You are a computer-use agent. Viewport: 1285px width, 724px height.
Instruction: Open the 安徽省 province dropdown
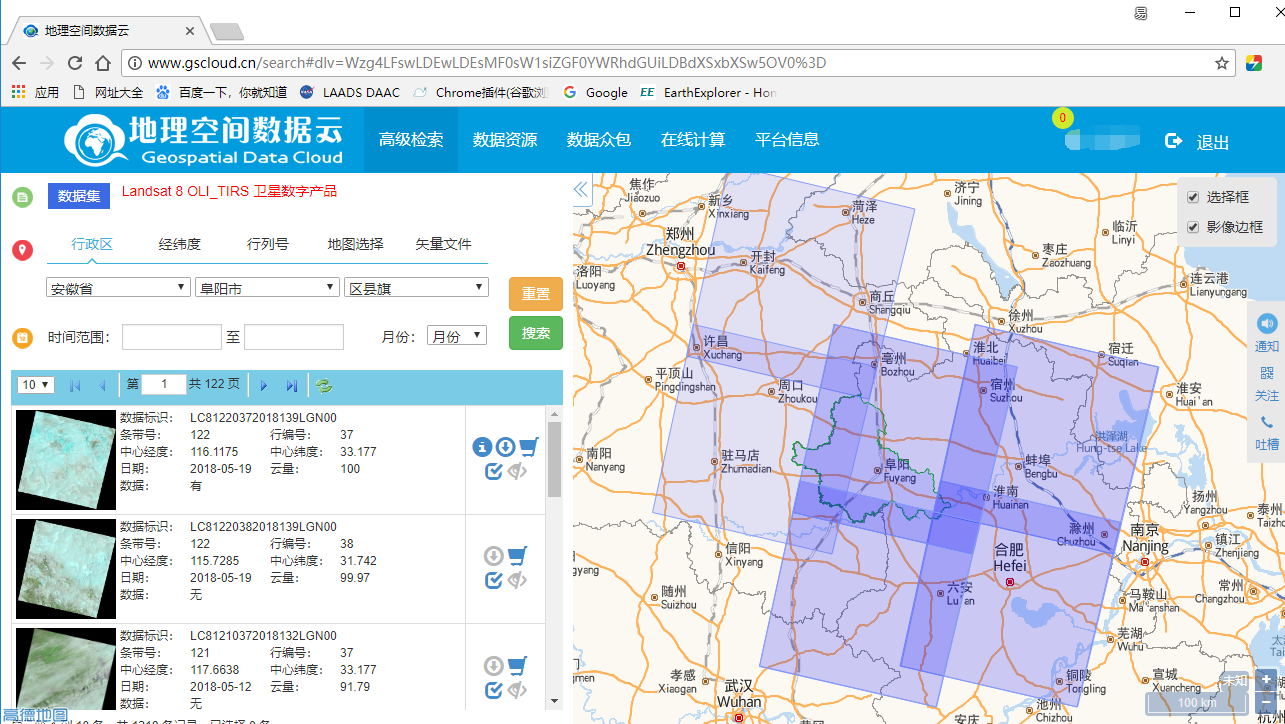point(118,288)
